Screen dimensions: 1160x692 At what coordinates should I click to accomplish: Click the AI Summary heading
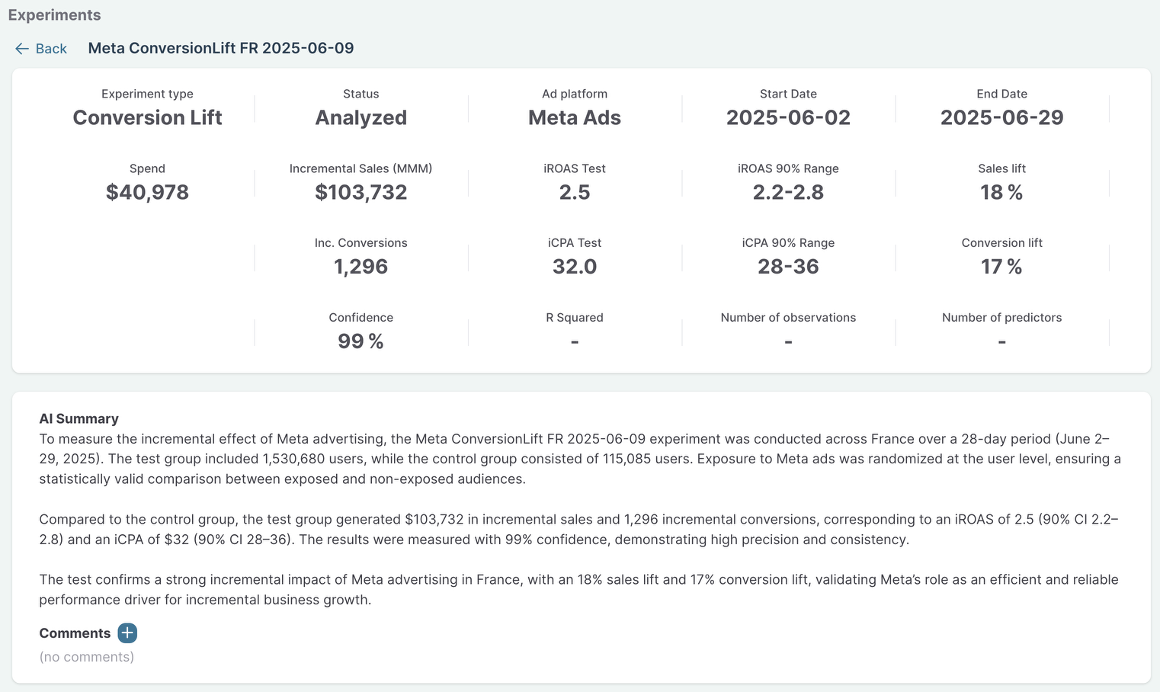click(x=79, y=419)
